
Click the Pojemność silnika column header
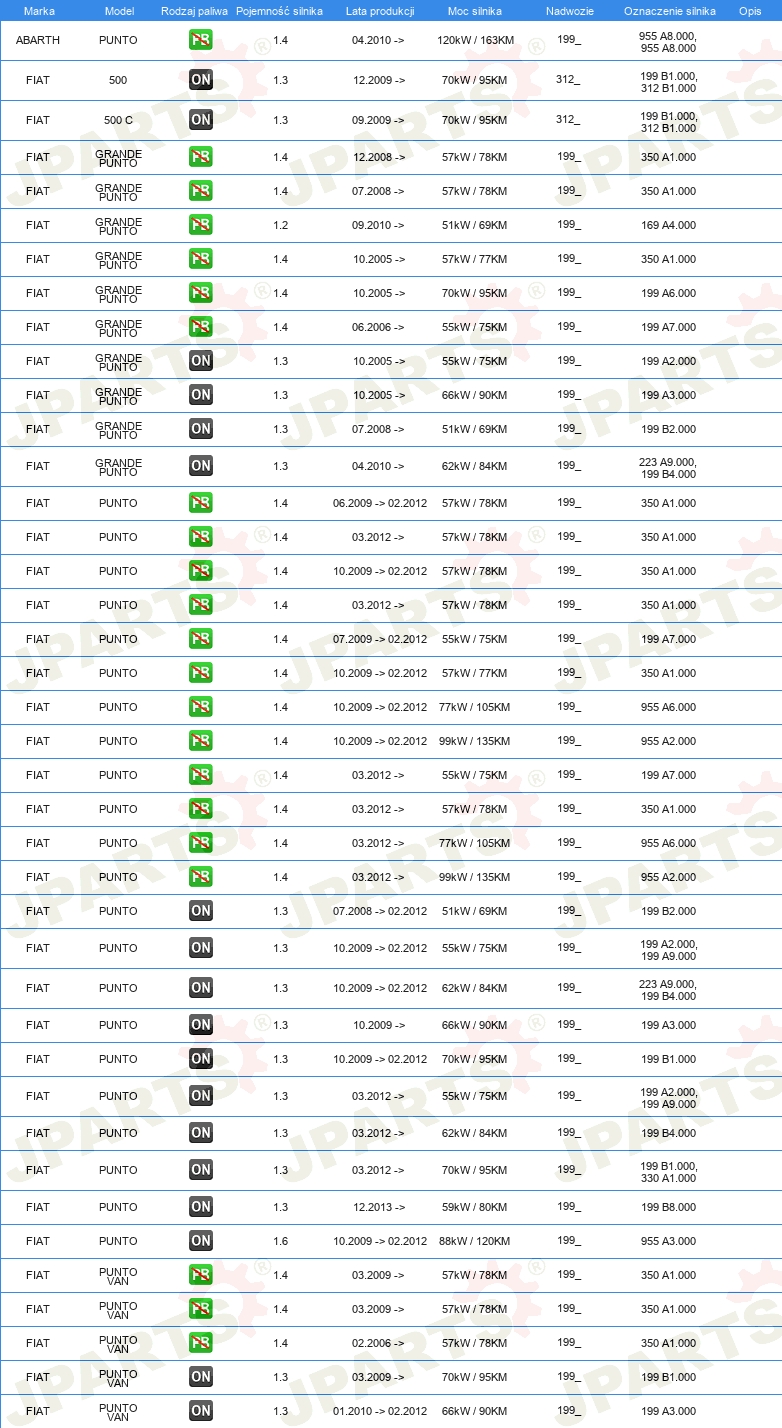(x=279, y=10)
